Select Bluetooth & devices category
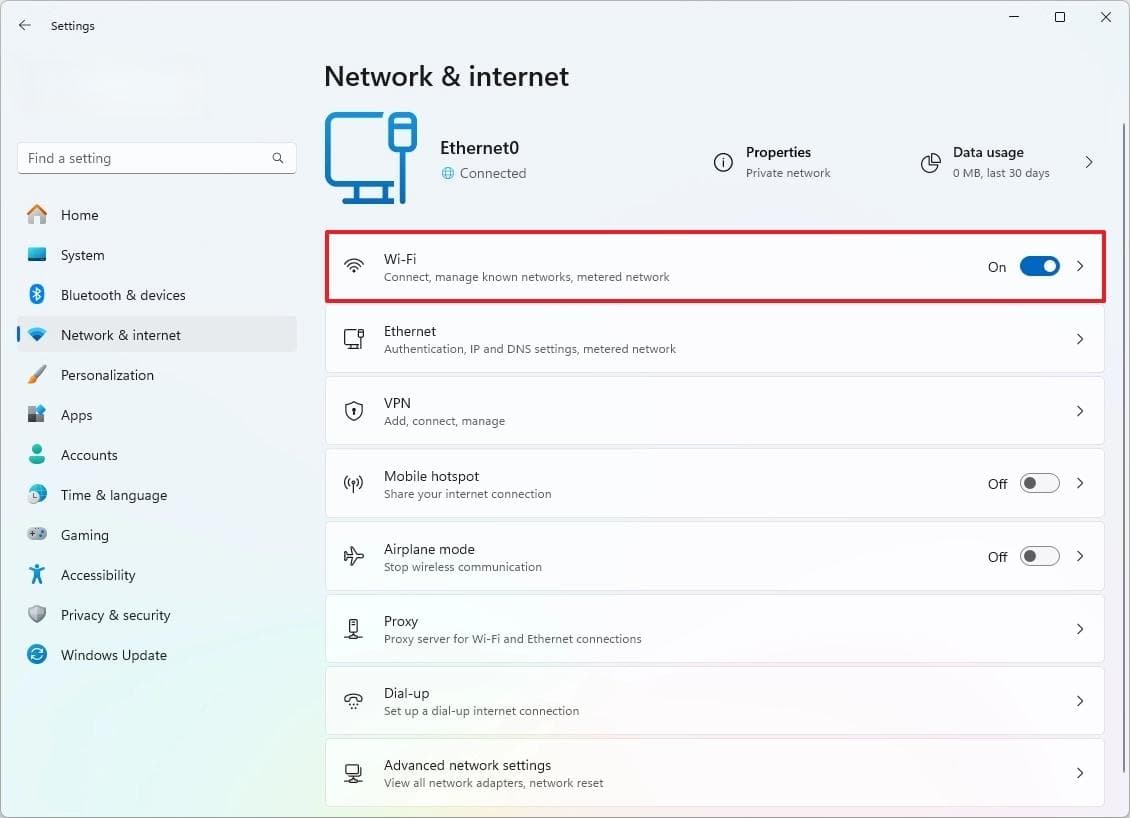The height and width of the screenshot is (818, 1130). click(157, 294)
